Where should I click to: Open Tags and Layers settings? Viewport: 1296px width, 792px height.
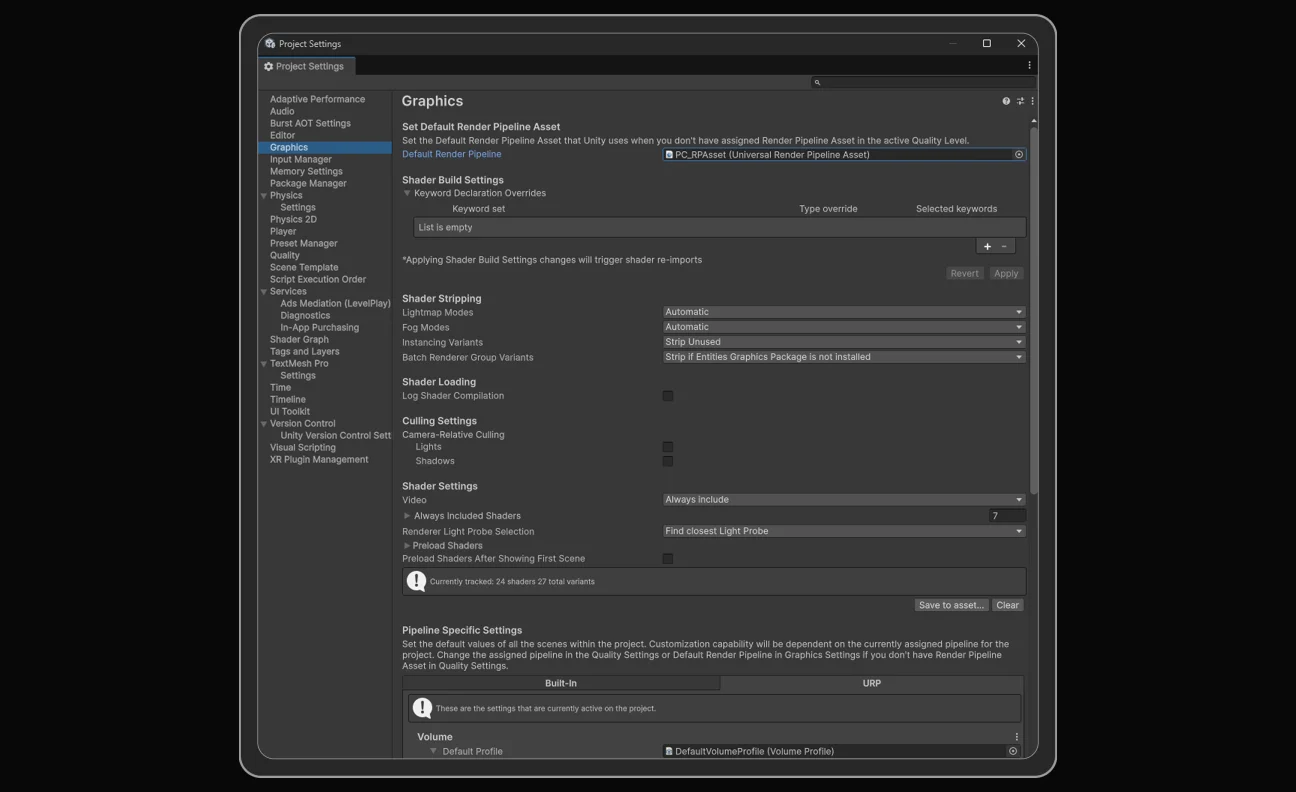[x=304, y=351]
